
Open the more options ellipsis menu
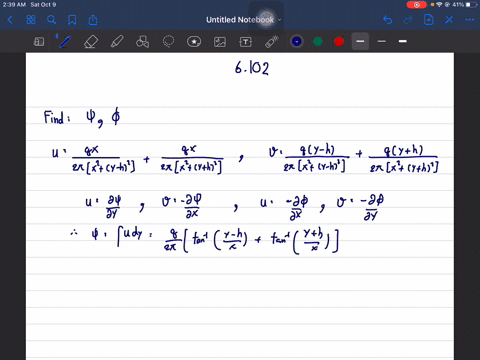pos(470,20)
